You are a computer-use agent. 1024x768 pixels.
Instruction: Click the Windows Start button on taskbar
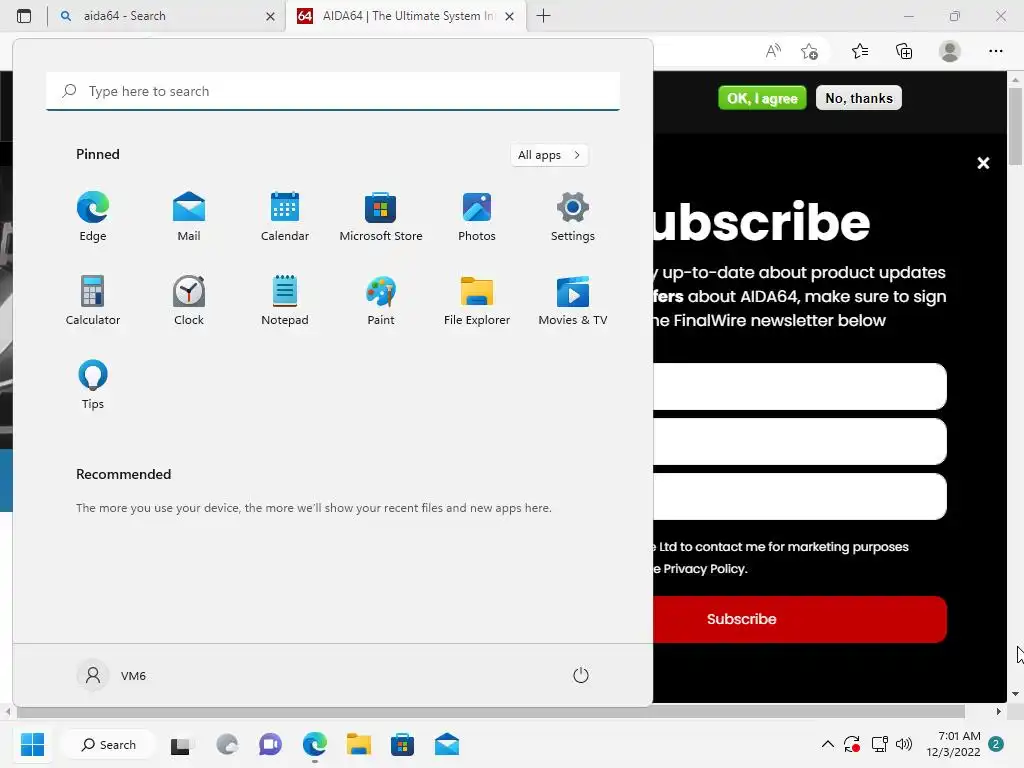[x=32, y=744]
